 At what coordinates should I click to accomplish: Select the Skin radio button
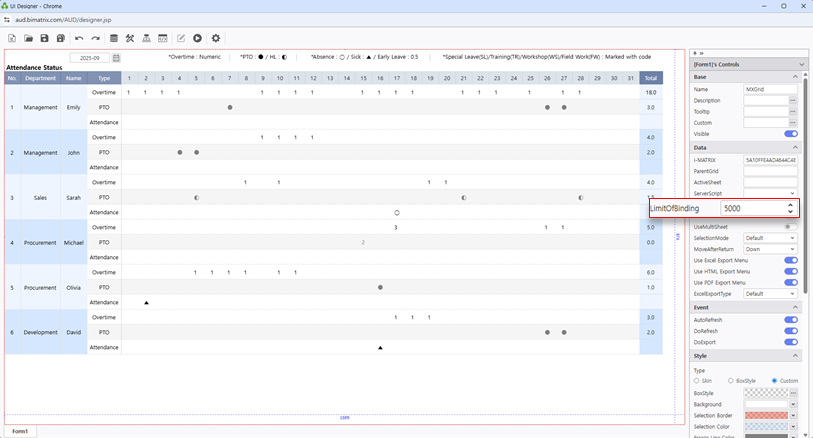tap(697, 381)
